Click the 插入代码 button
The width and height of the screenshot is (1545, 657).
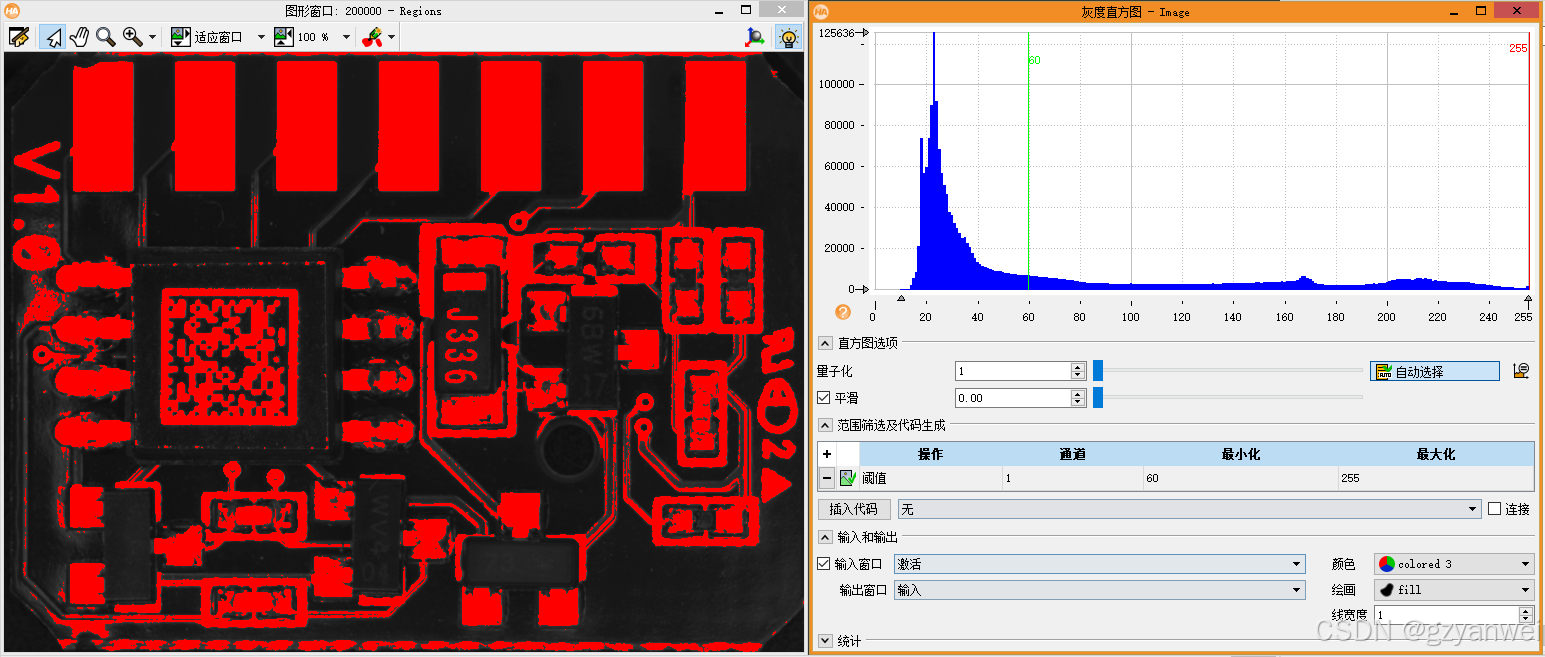coord(855,509)
